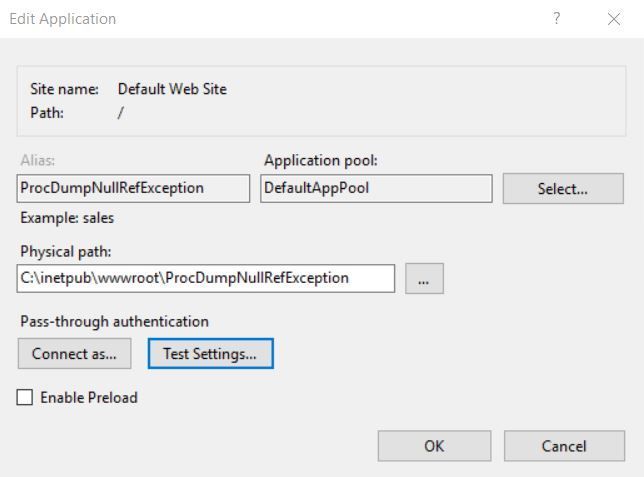Click the help question mark icon

click(x=557, y=19)
